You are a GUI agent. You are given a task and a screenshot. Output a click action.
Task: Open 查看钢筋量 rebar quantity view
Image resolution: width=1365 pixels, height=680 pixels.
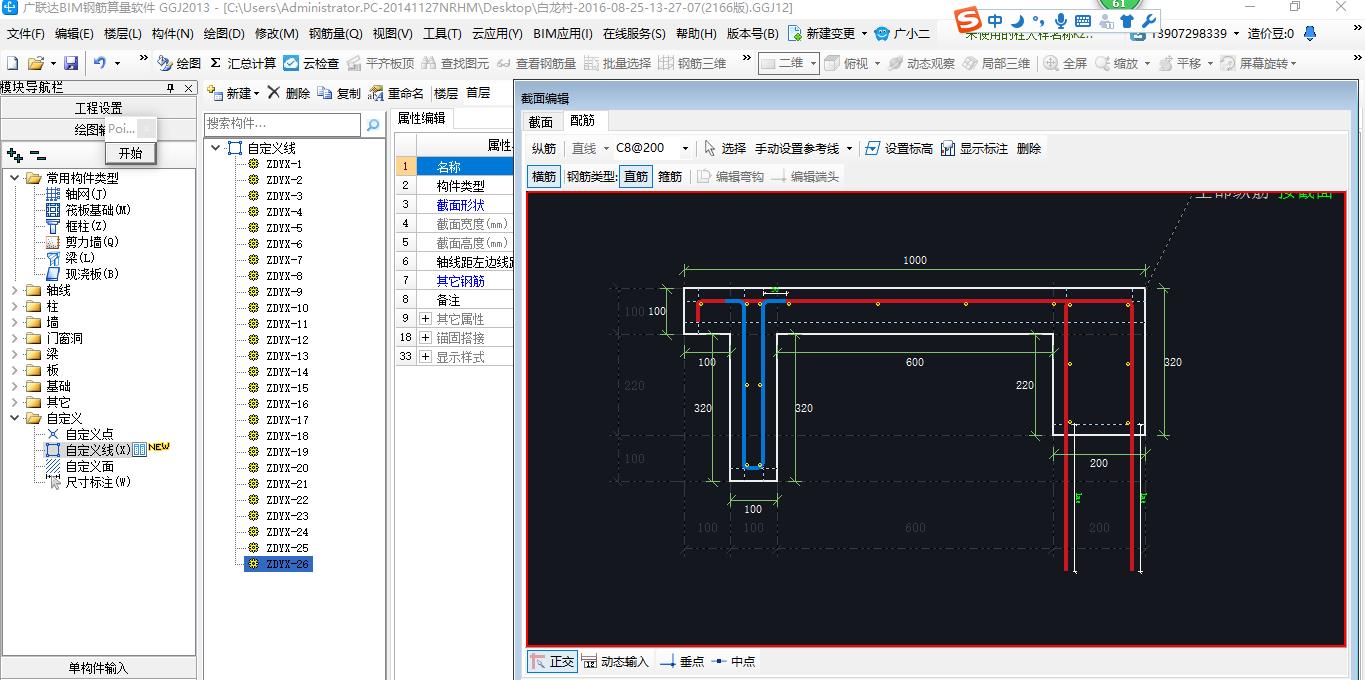(x=536, y=63)
